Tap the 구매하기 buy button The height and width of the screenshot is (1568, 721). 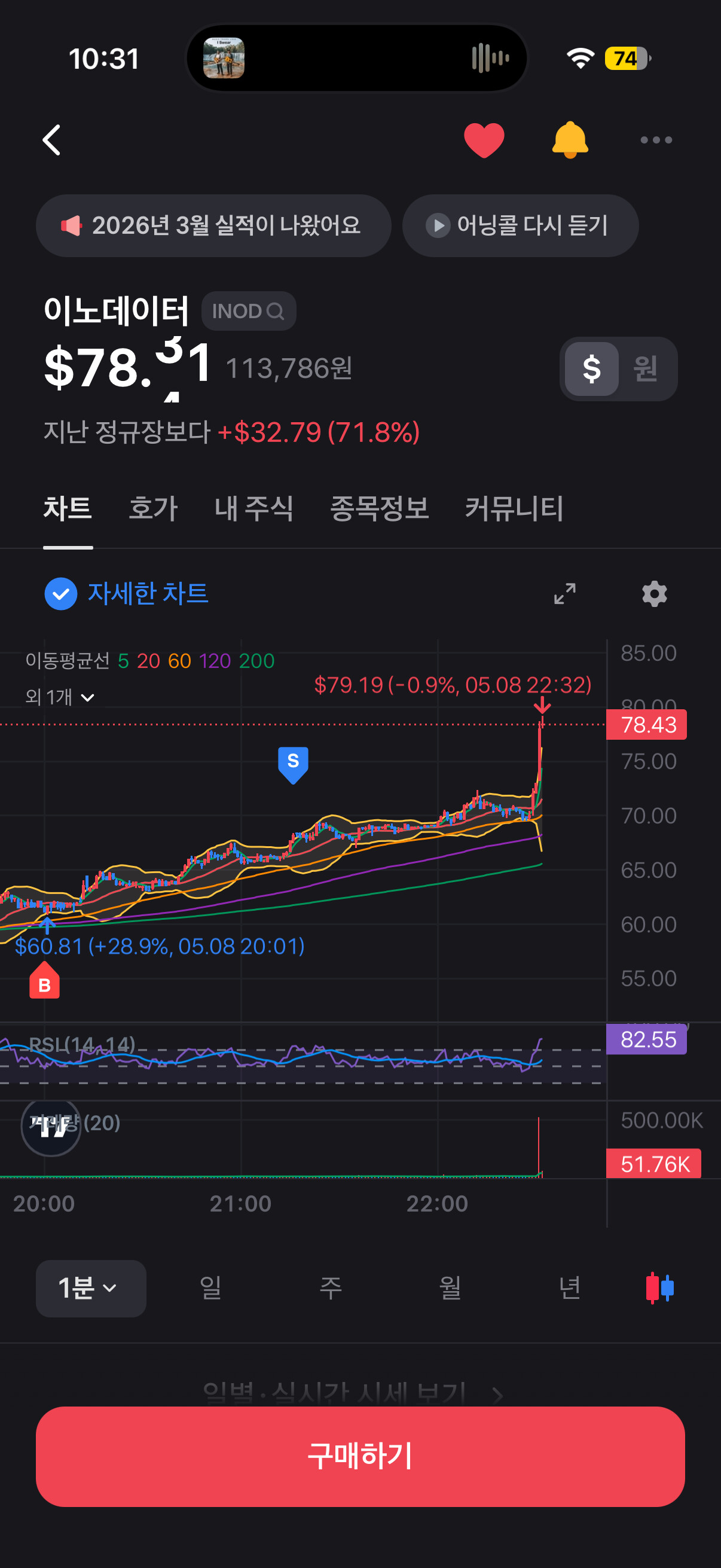point(360,1456)
